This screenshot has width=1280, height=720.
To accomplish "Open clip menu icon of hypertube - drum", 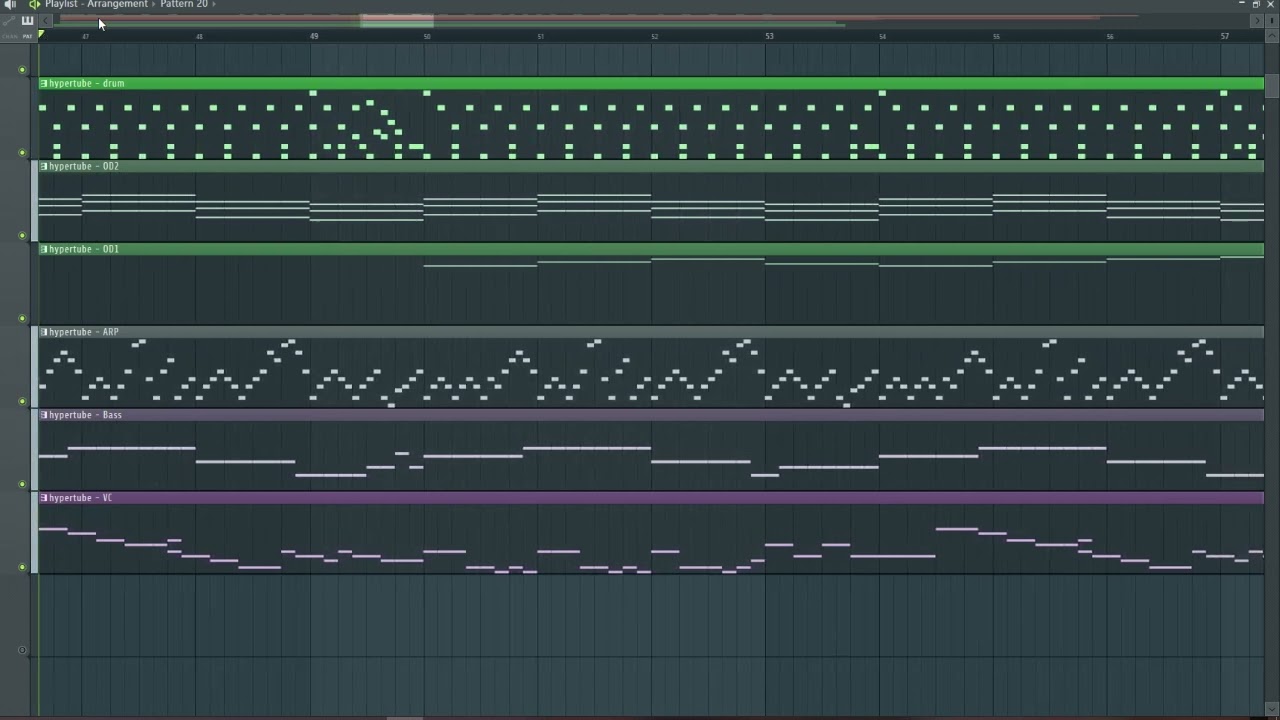I will click(43, 83).
